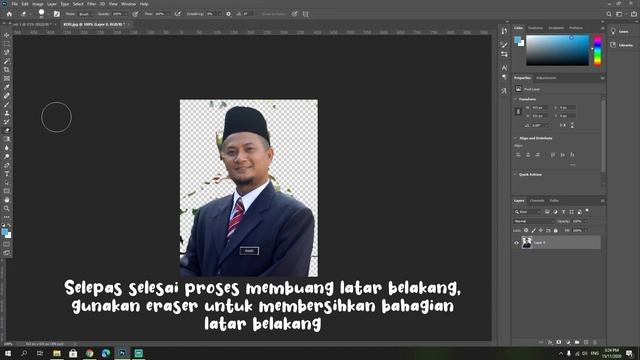Viewport: 640px width, 360px height.
Task: Select the Layer 0 thumbnail
Action: point(527,243)
